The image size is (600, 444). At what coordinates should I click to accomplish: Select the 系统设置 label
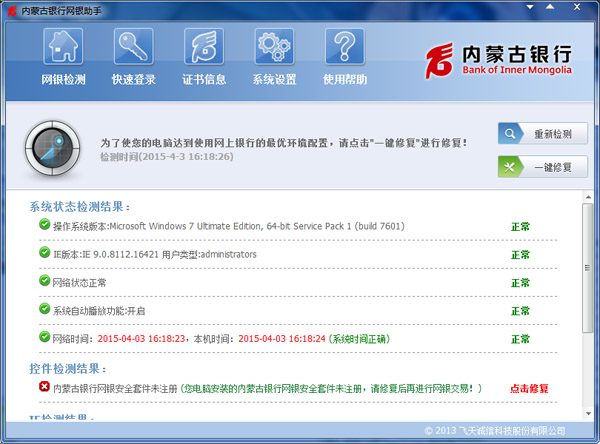[x=274, y=80]
